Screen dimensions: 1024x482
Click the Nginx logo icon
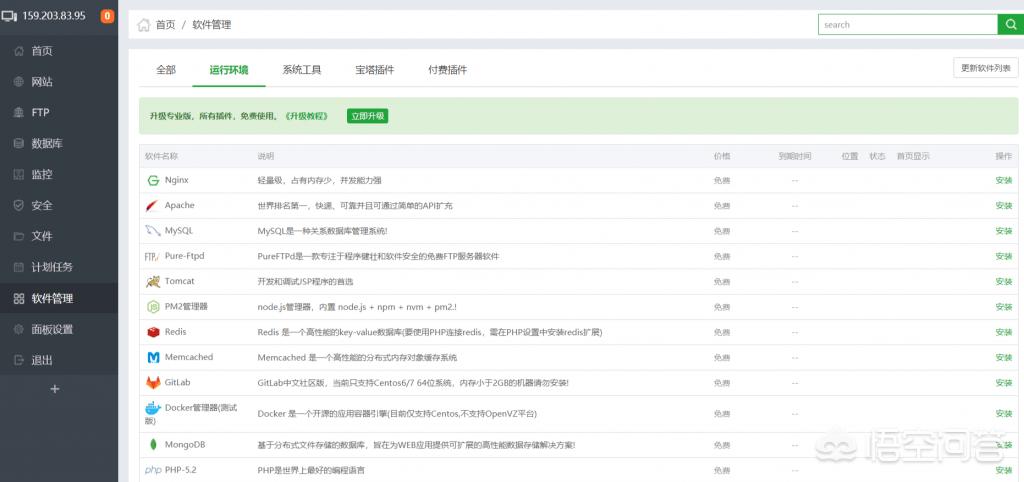click(x=153, y=181)
